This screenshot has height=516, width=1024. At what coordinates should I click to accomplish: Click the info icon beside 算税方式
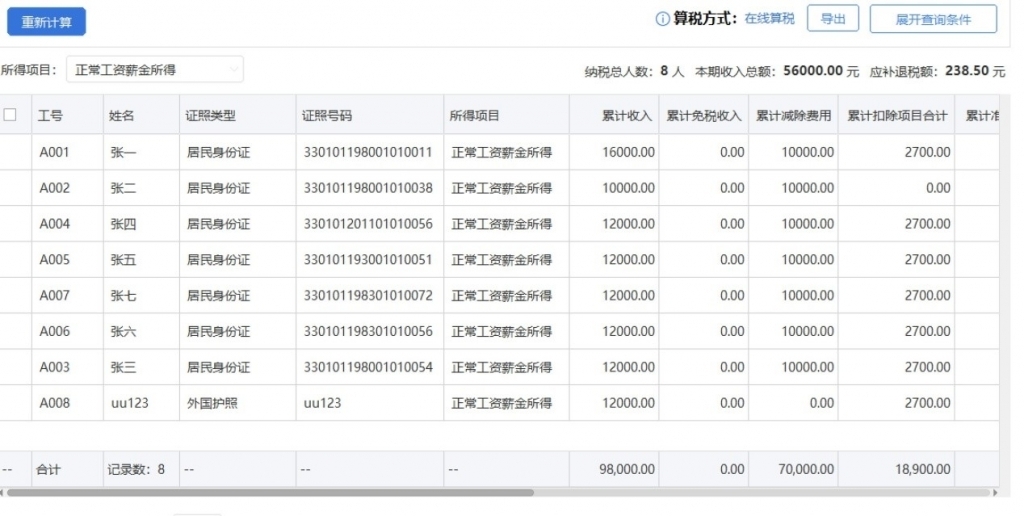(662, 20)
